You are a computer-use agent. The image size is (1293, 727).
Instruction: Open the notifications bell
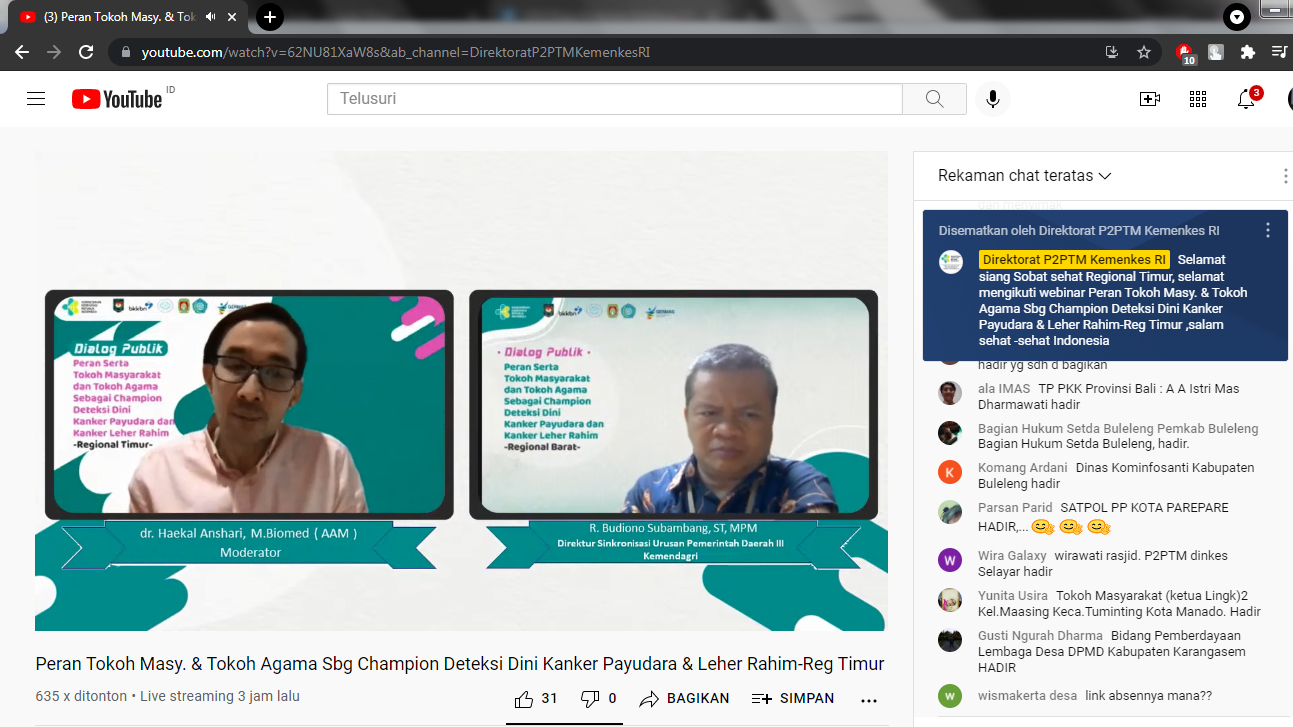(1246, 99)
